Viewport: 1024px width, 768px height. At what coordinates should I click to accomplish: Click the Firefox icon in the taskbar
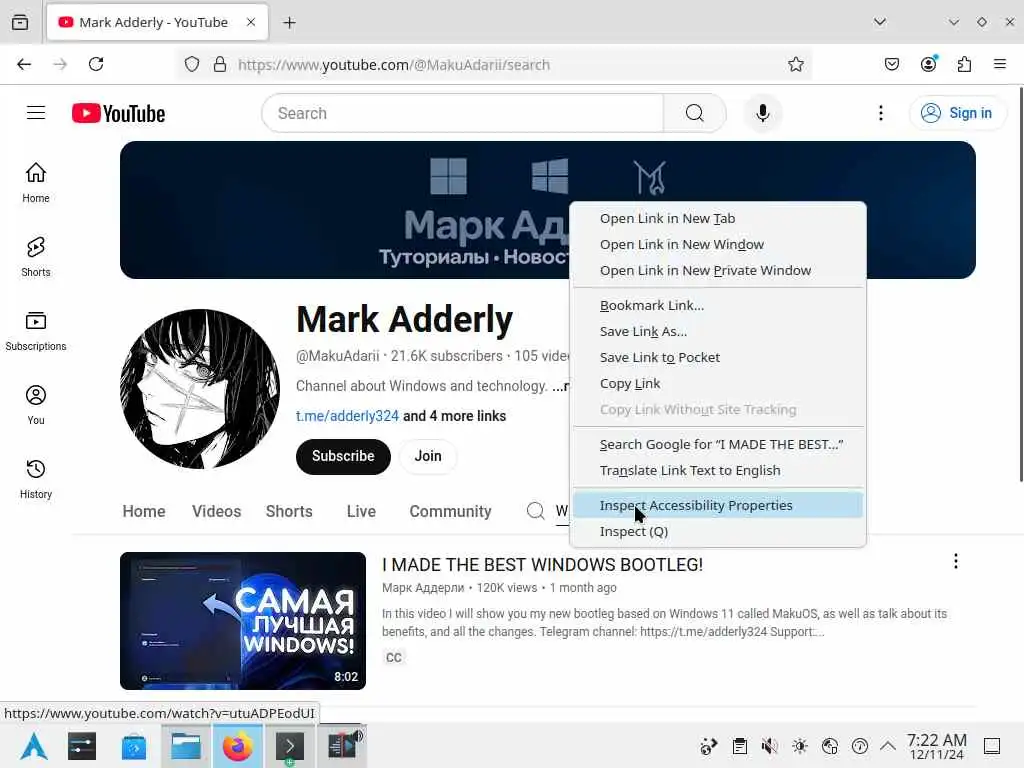coord(238,746)
